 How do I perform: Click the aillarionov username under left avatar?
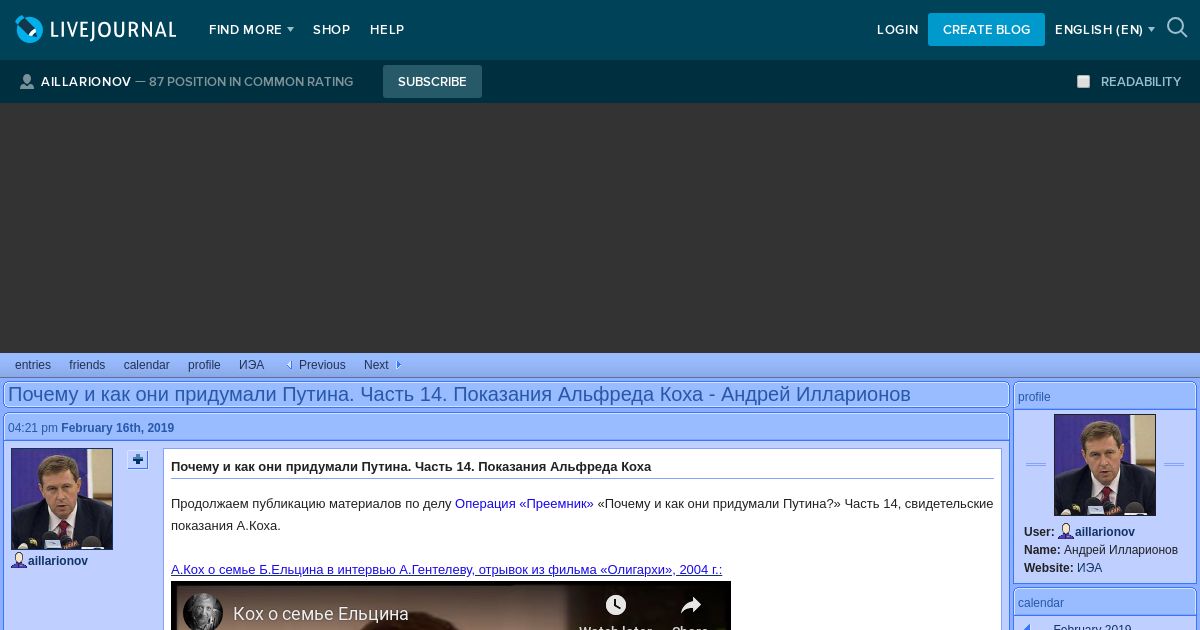click(x=58, y=561)
